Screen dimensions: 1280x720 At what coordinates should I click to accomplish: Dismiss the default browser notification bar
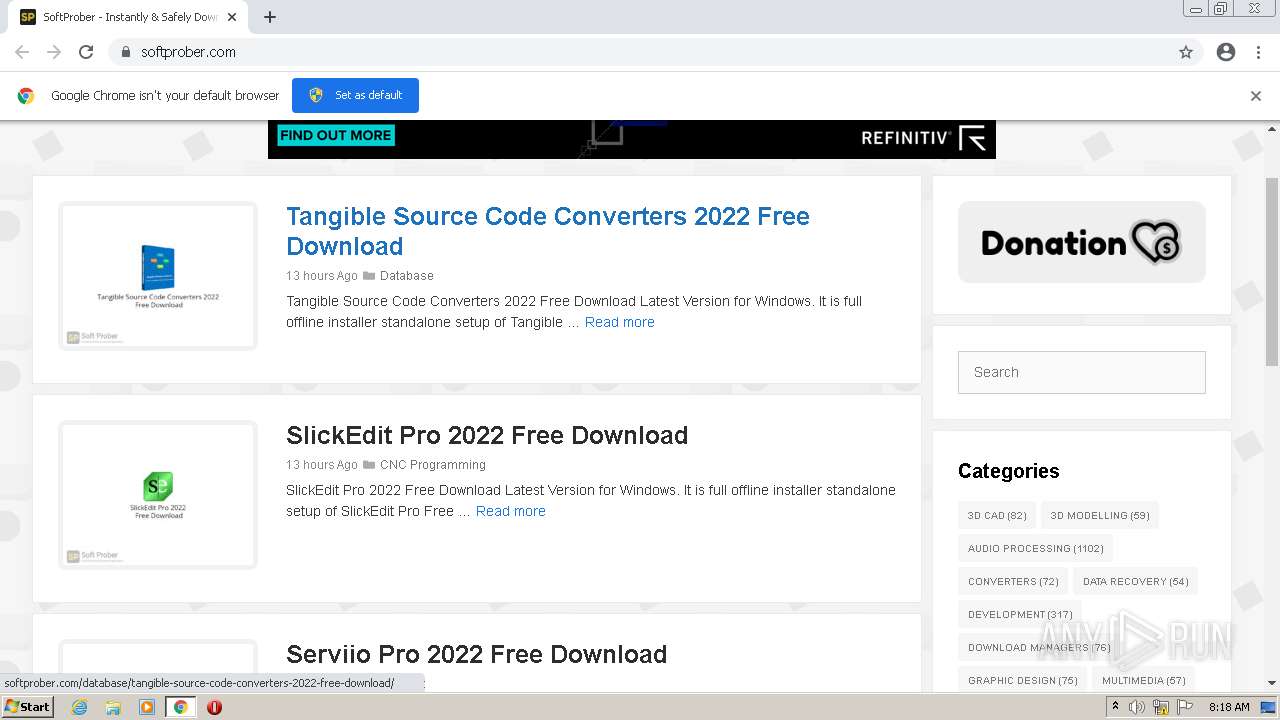(x=1256, y=96)
